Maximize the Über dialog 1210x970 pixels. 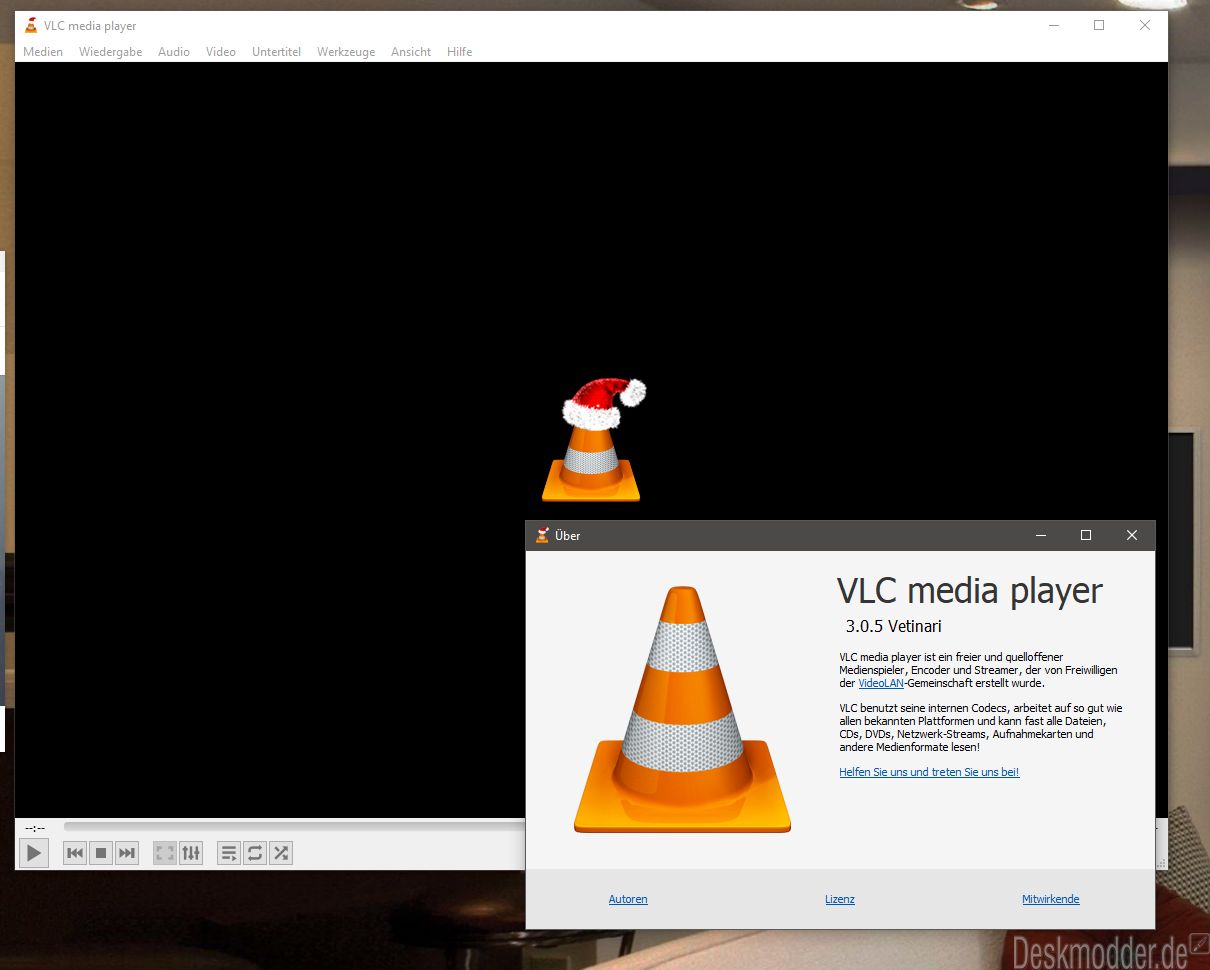(1086, 535)
